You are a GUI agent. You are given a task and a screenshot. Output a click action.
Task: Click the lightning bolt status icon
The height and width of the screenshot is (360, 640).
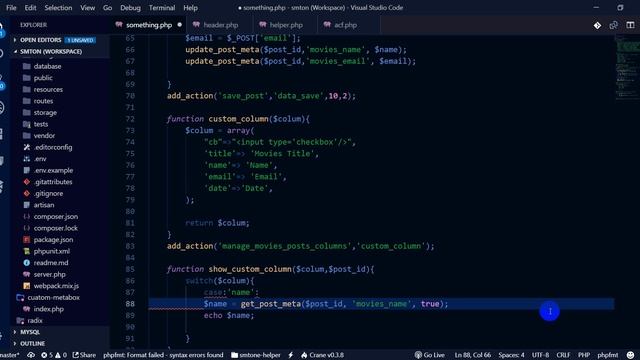pos(291,355)
